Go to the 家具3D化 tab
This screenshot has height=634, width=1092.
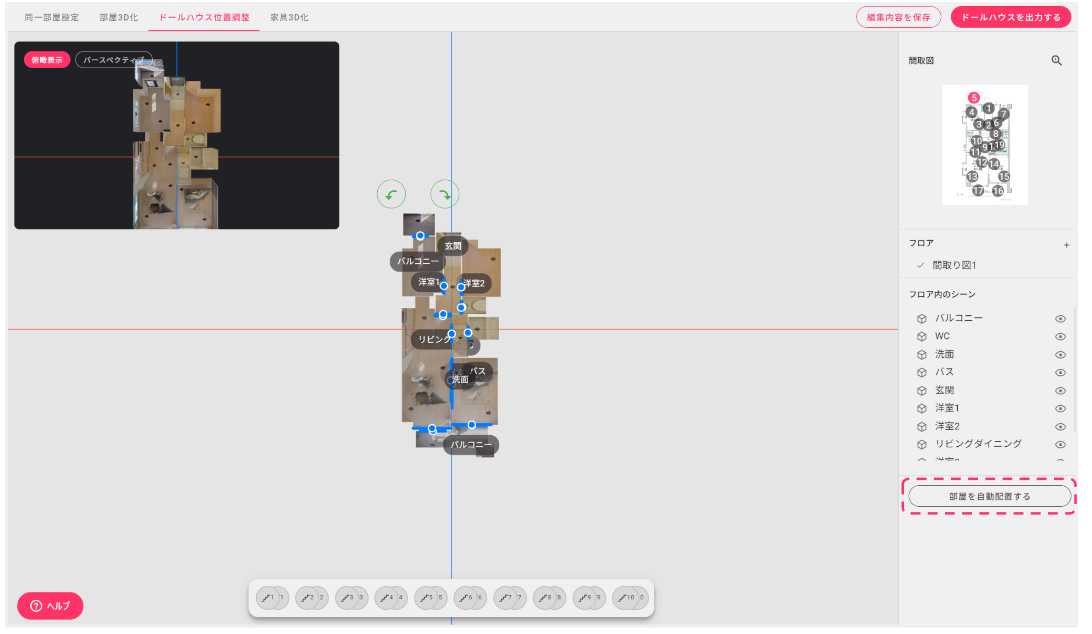(289, 17)
